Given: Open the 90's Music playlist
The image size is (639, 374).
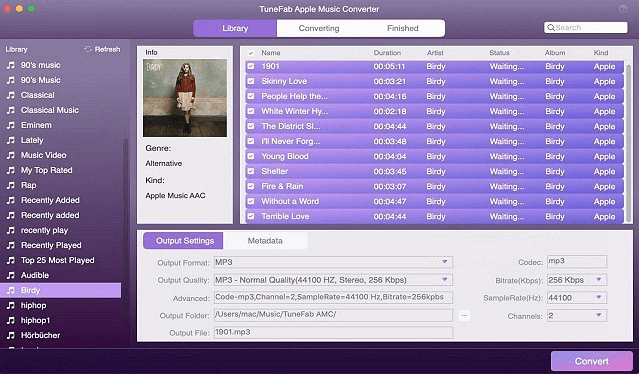Looking at the screenshot, I should (40, 80).
